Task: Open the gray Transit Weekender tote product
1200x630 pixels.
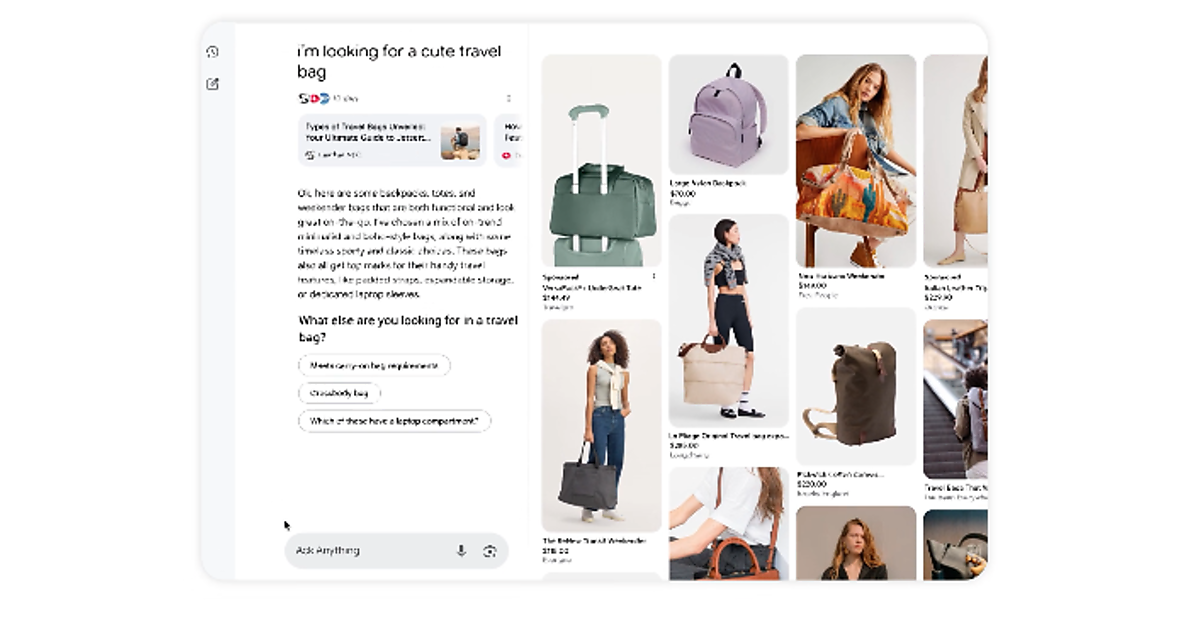Action: (x=601, y=425)
